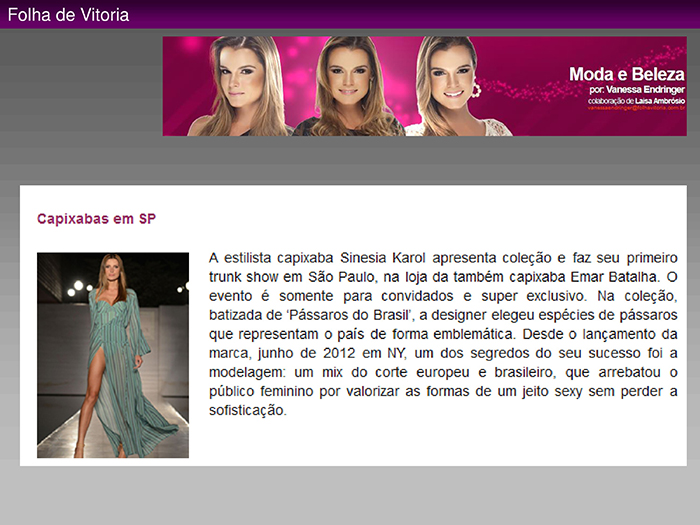
Task: Click the final word sofisticação
Action: (x=247, y=410)
